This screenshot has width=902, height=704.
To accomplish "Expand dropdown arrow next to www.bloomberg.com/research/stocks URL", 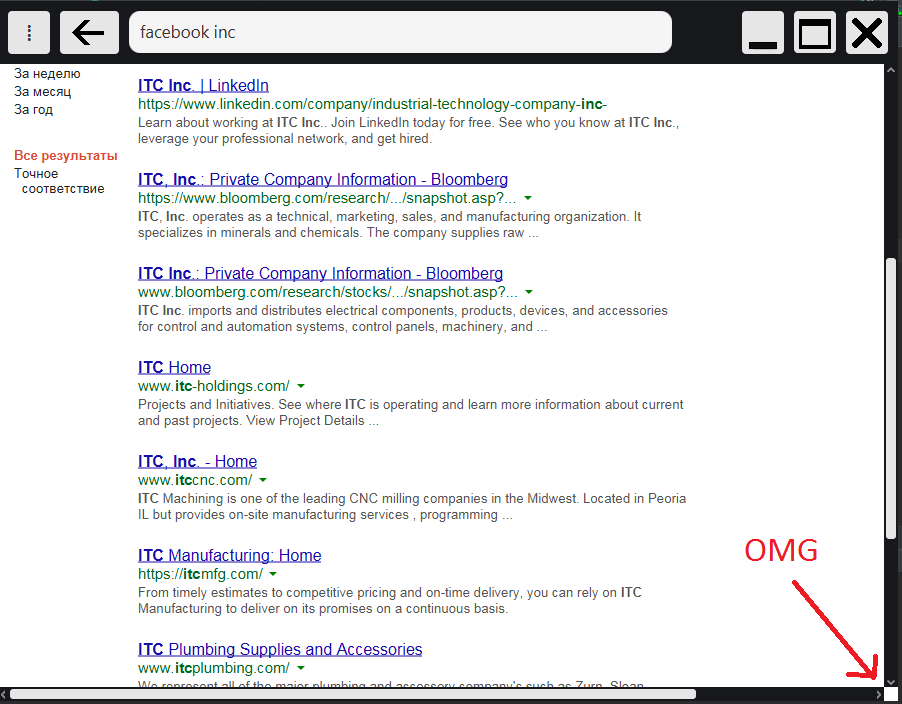I will [x=529, y=292].
